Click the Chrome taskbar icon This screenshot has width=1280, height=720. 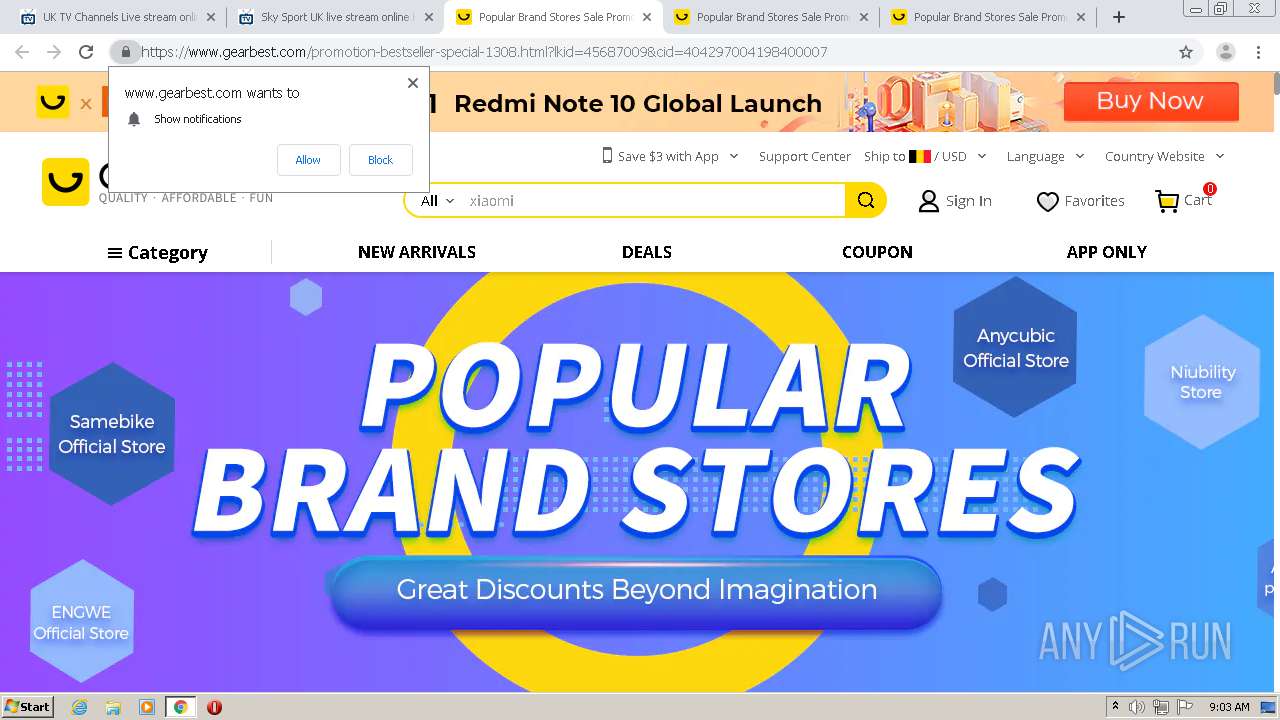pos(181,707)
